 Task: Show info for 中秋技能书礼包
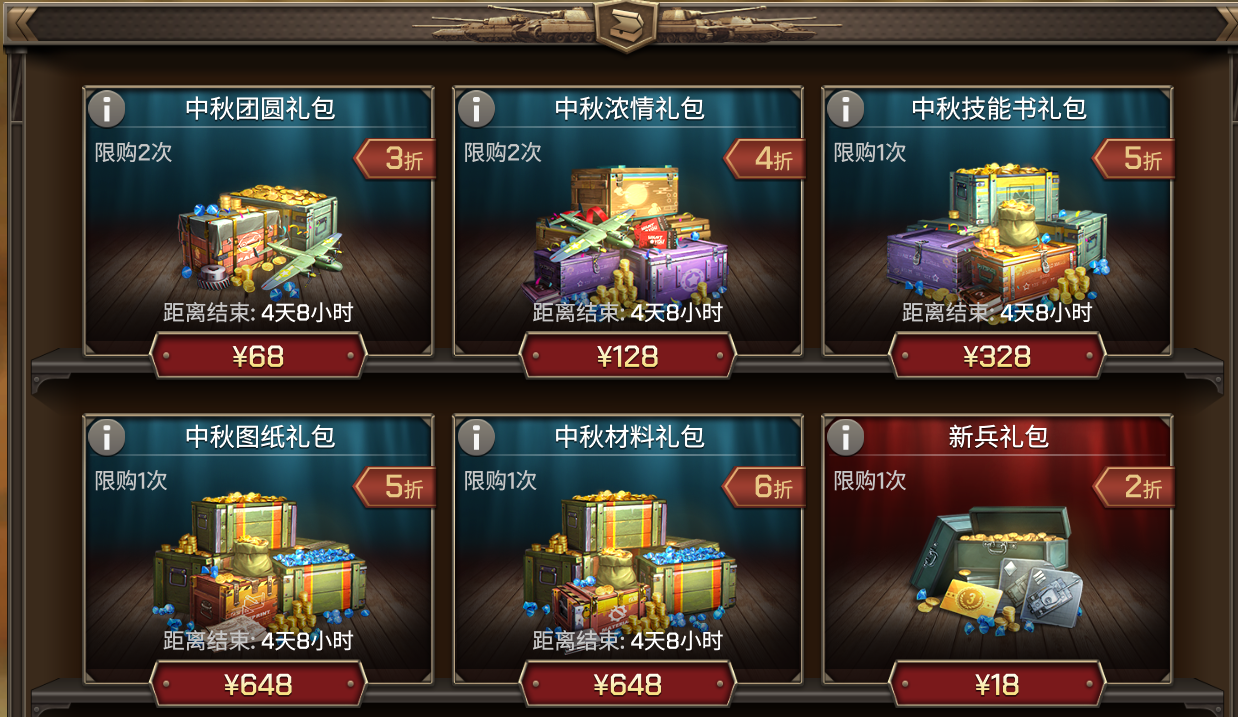pyautogui.click(x=846, y=108)
